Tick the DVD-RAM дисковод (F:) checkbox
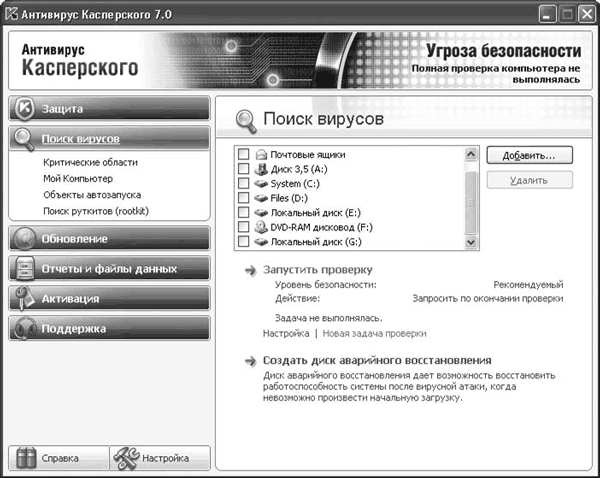Viewport: 600px width, 478px height. [x=243, y=227]
